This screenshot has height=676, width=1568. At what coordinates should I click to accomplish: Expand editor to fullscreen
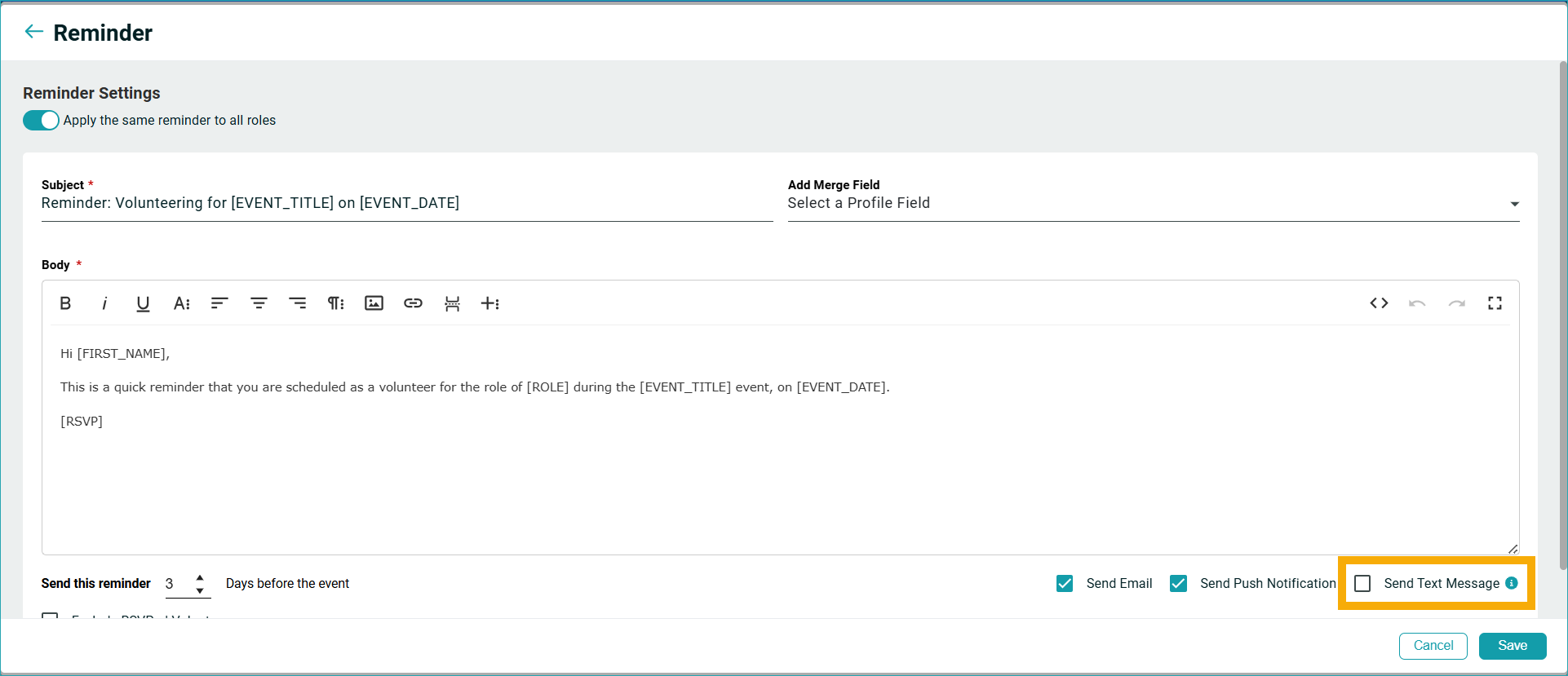pos(1495,303)
